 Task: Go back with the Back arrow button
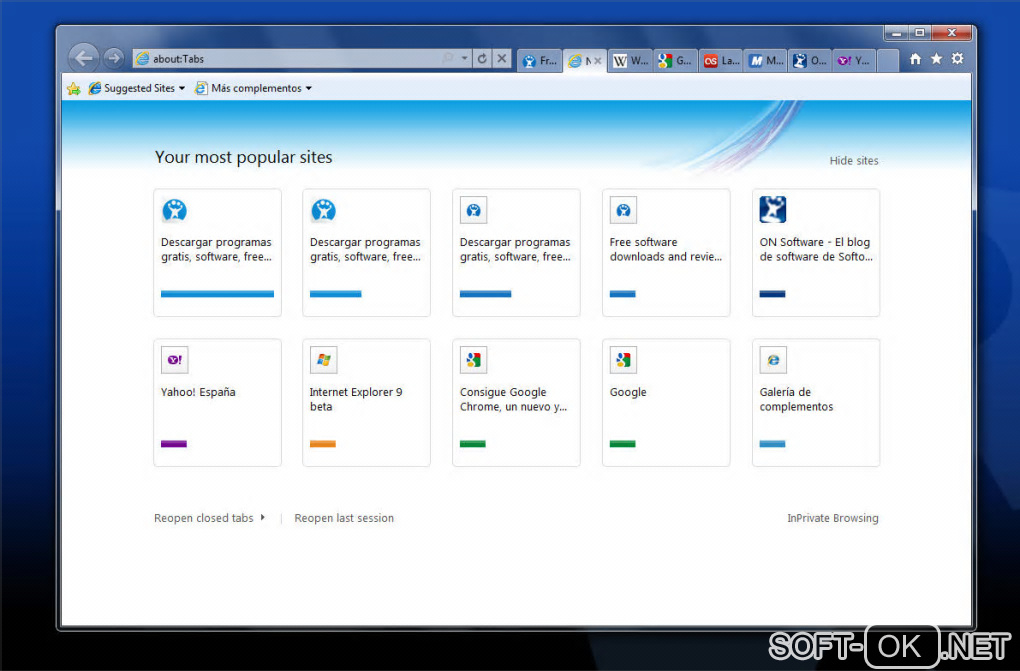point(84,59)
